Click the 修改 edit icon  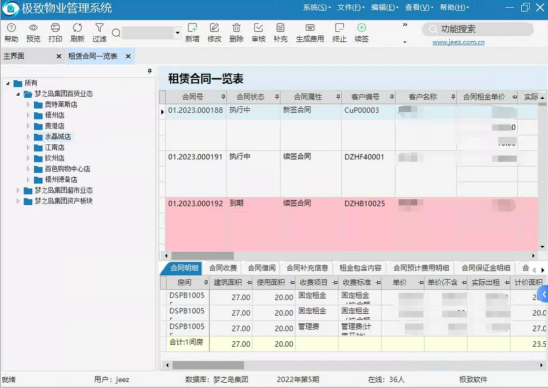pos(214,28)
